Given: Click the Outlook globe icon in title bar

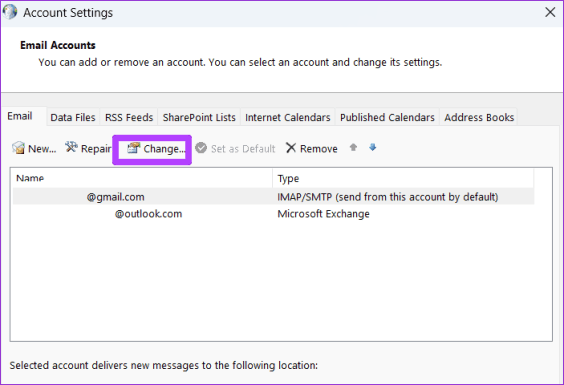Looking at the screenshot, I should tap(10, 12).
